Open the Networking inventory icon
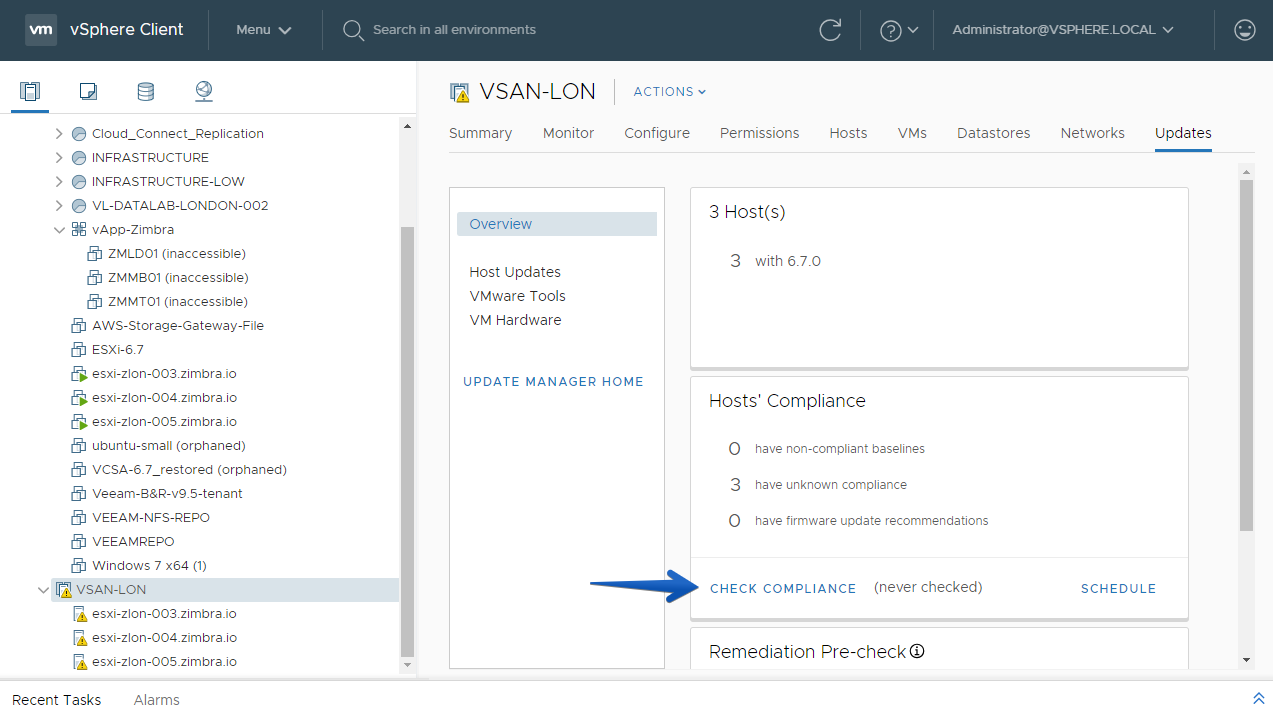The width and height of the screenshot is (1273, 712). (204, 92)
